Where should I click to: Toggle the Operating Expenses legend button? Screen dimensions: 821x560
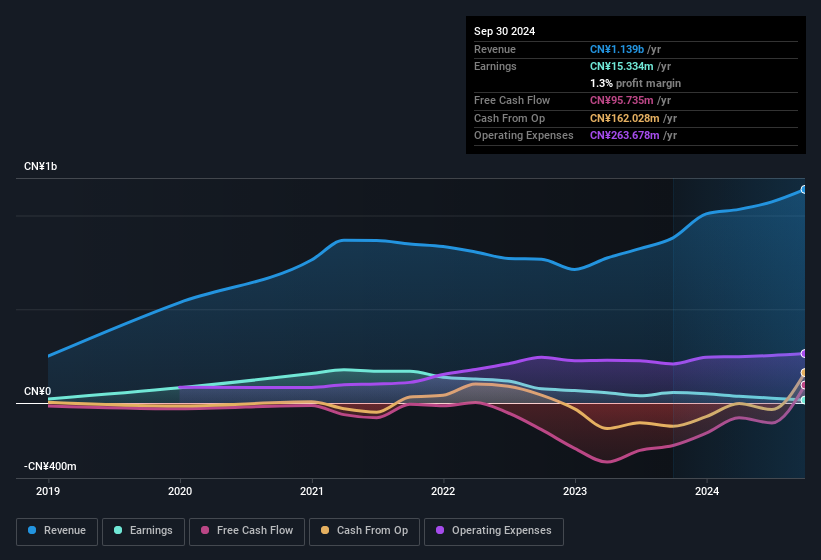coord(493,531)
